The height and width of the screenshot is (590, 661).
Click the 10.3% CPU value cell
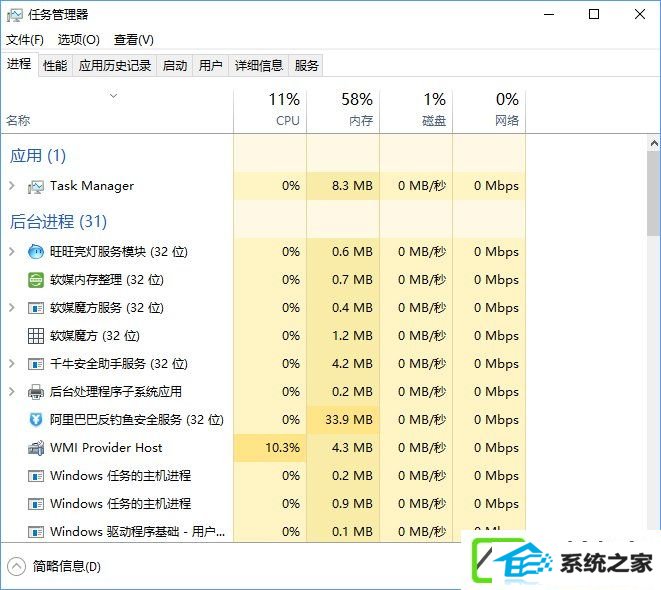coord(270,448)
